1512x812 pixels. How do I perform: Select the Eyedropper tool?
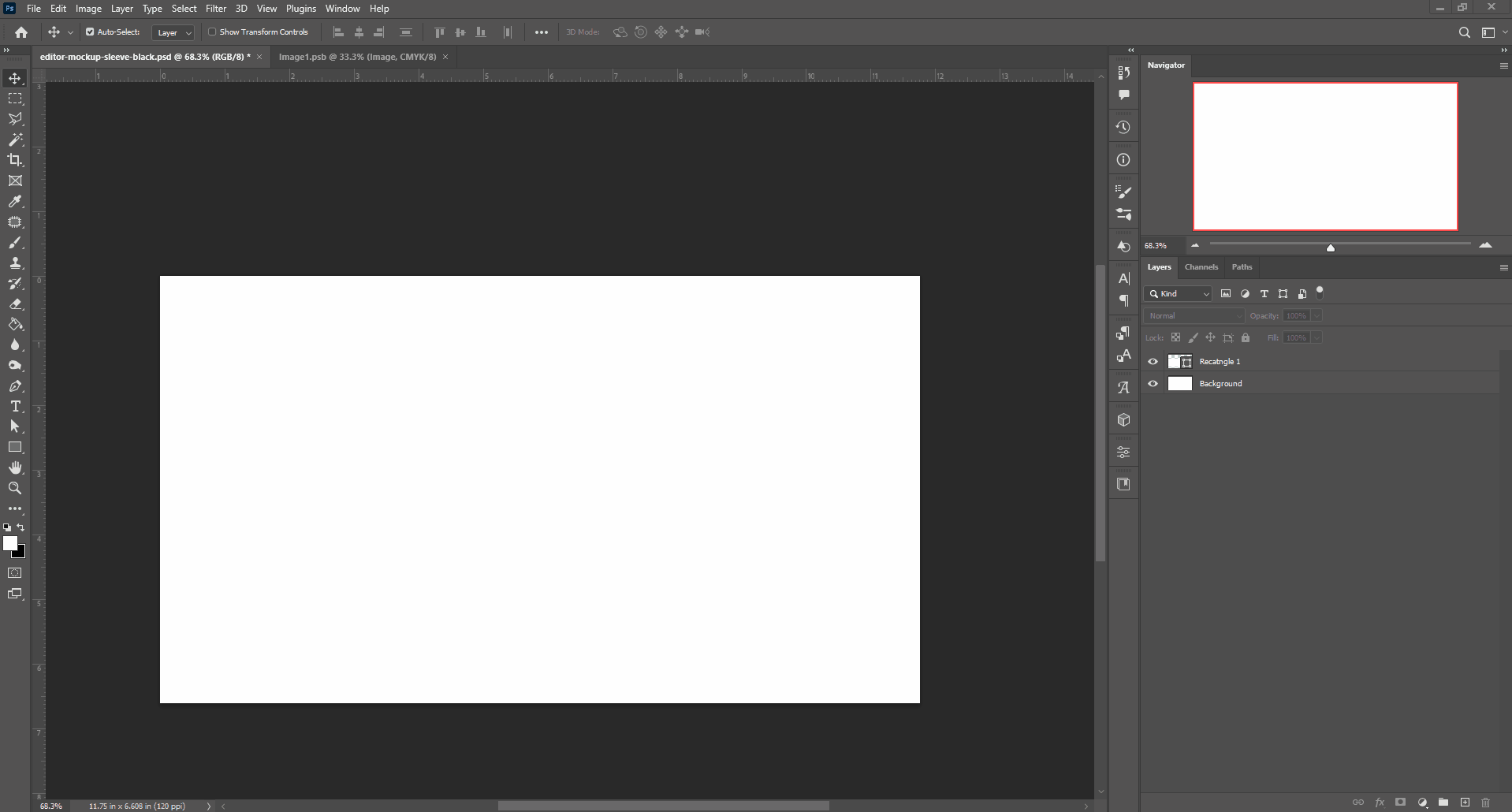click(15, 202)
